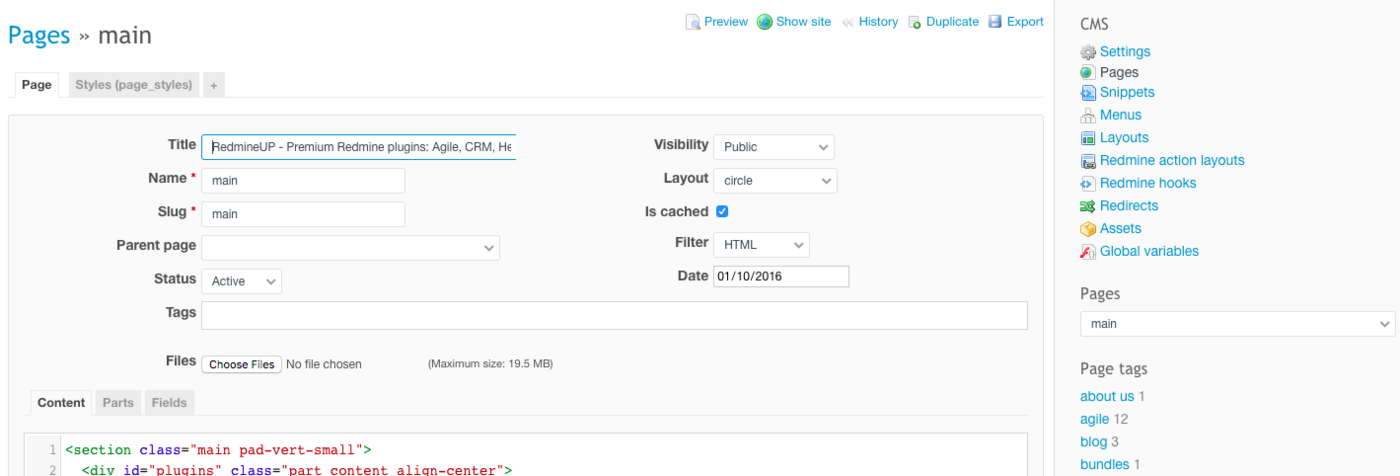
Task: Open the Pages breadcrumb link in heading
Action: click(x=39, y=36)
